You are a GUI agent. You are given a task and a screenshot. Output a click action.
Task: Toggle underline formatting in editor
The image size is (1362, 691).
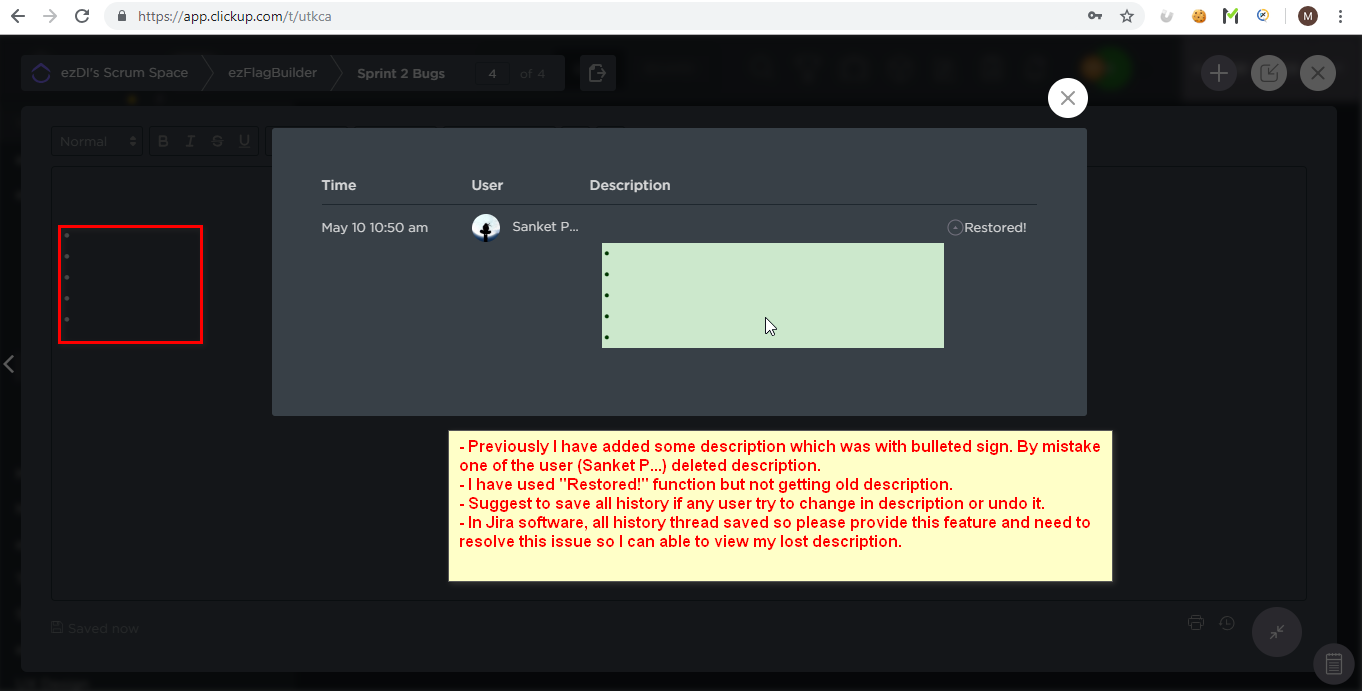pyautogui.click(x=244, y=142)
